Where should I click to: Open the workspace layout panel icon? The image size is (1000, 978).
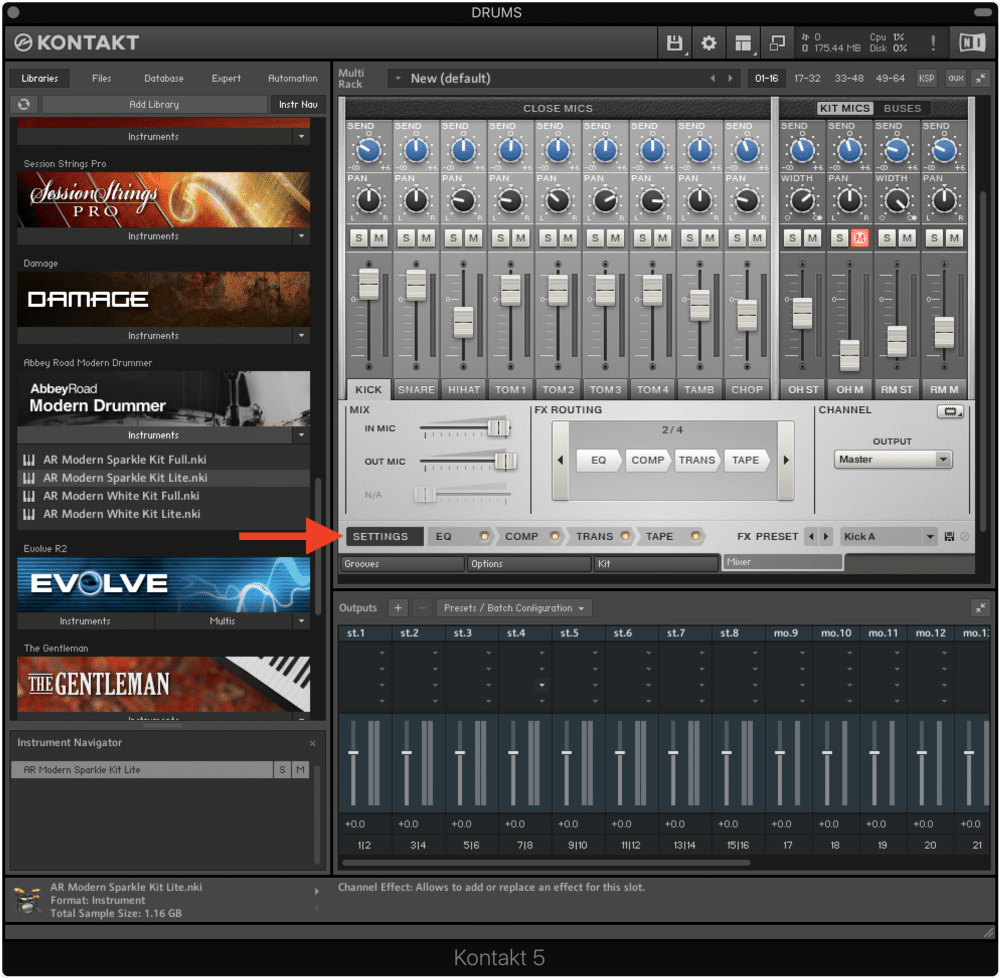[x=743, y=43]
